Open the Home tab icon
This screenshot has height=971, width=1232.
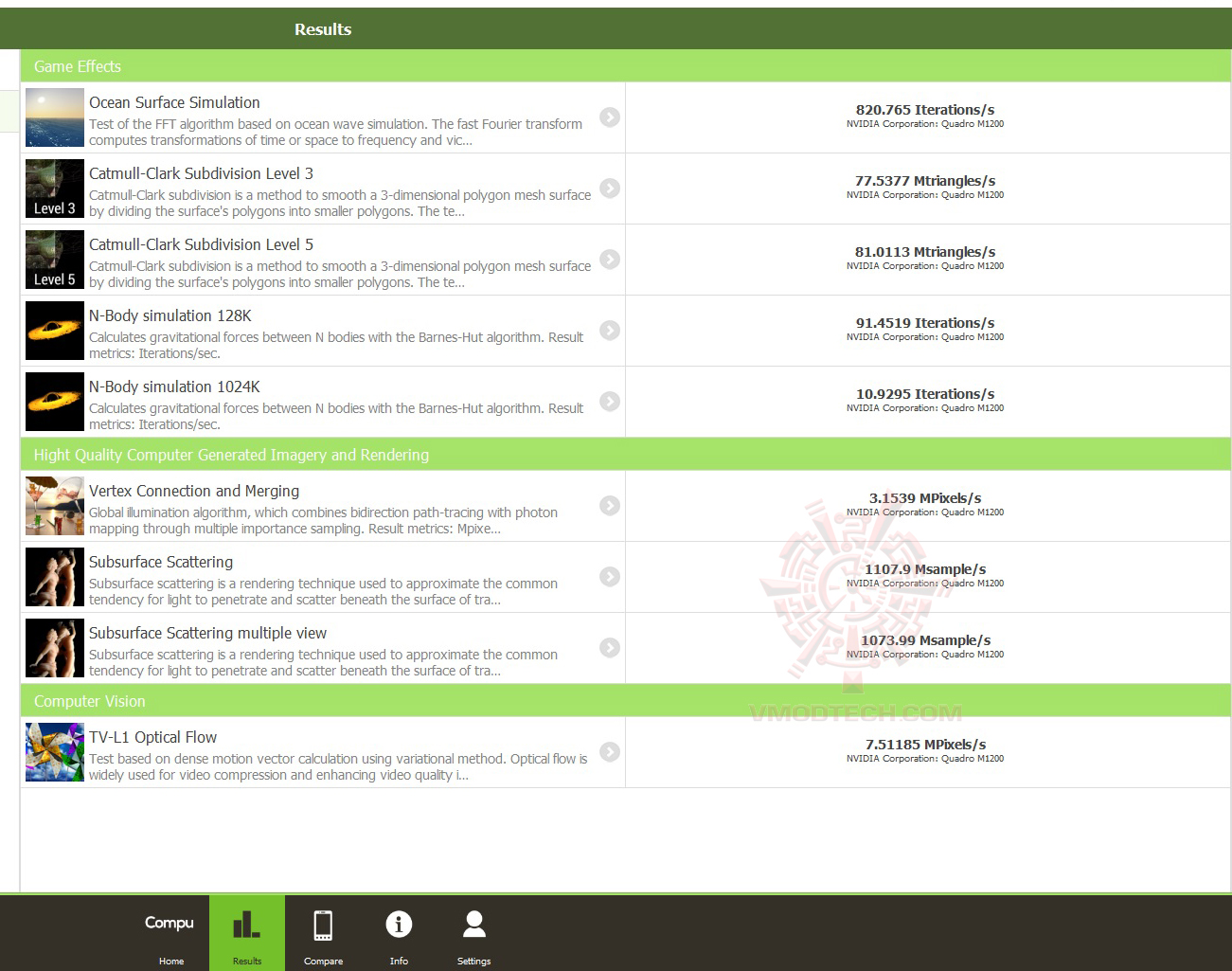170,923
